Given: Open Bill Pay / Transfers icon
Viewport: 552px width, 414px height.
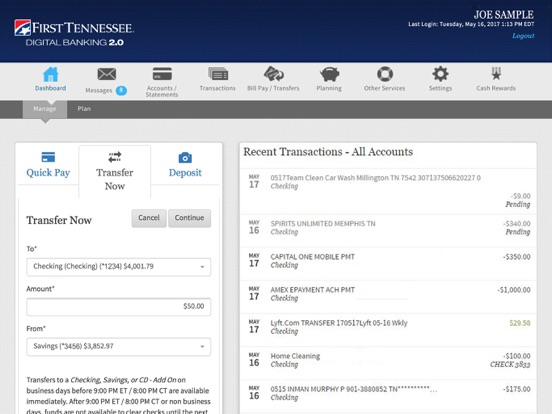Looking at the screenshot, I should click(274, 74).
